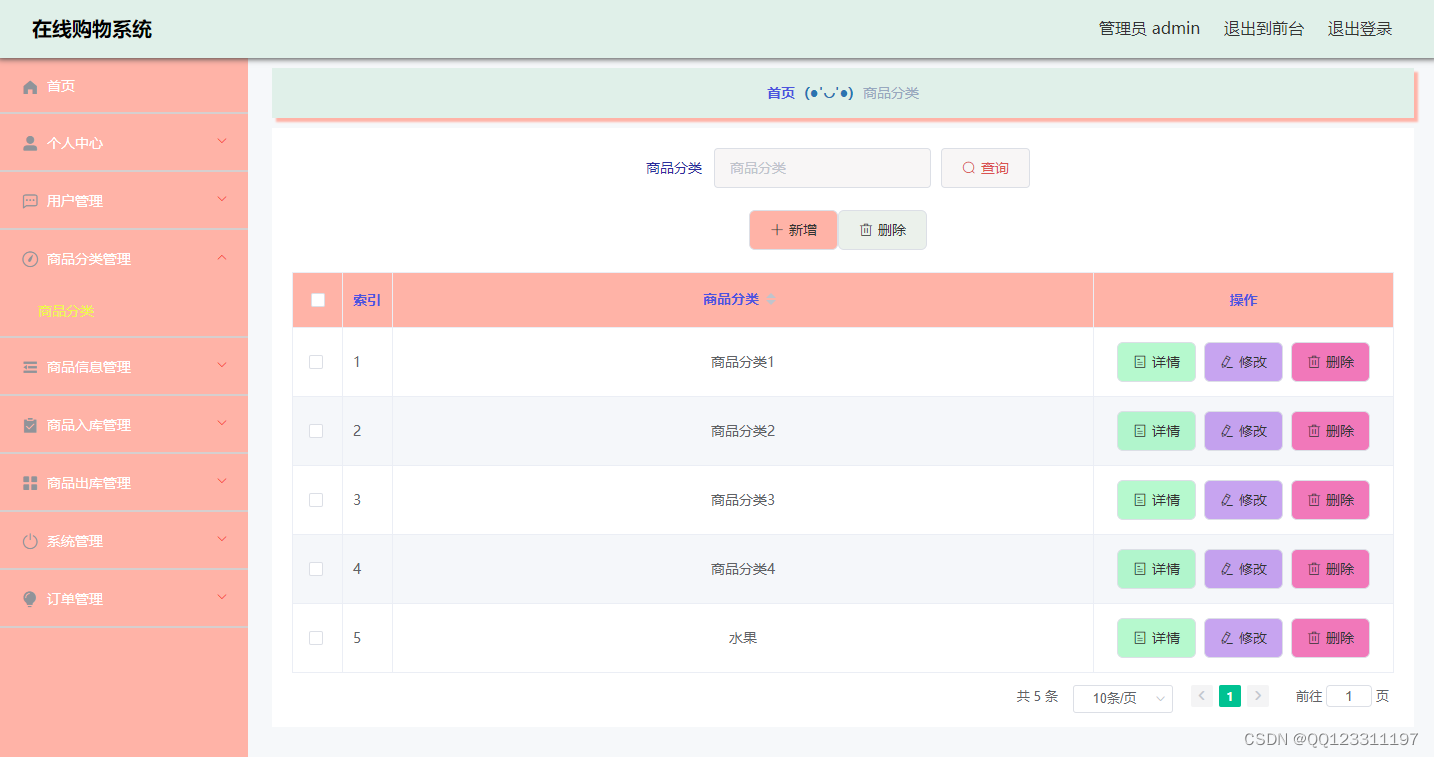
Task: Click the 新增 add button
Action: pyautogui.click(x=793, y=230)
